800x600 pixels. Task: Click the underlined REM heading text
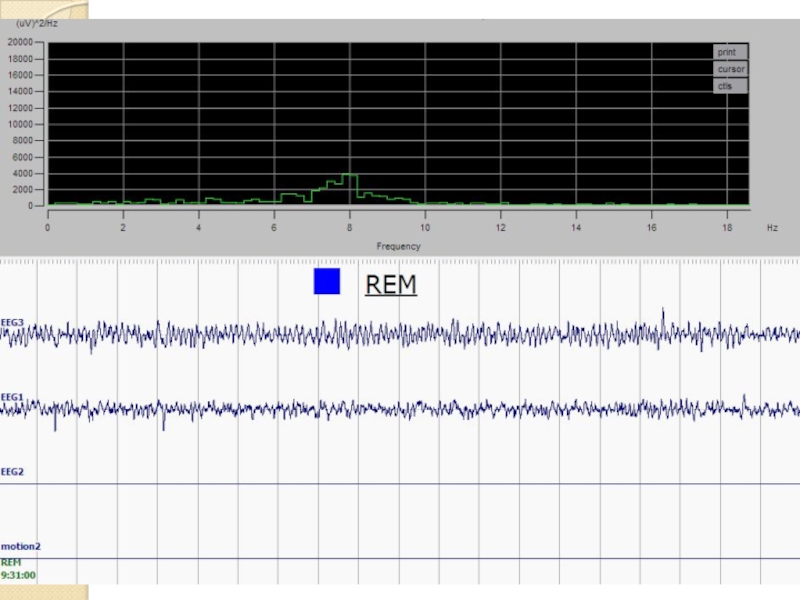pos(391,284)
